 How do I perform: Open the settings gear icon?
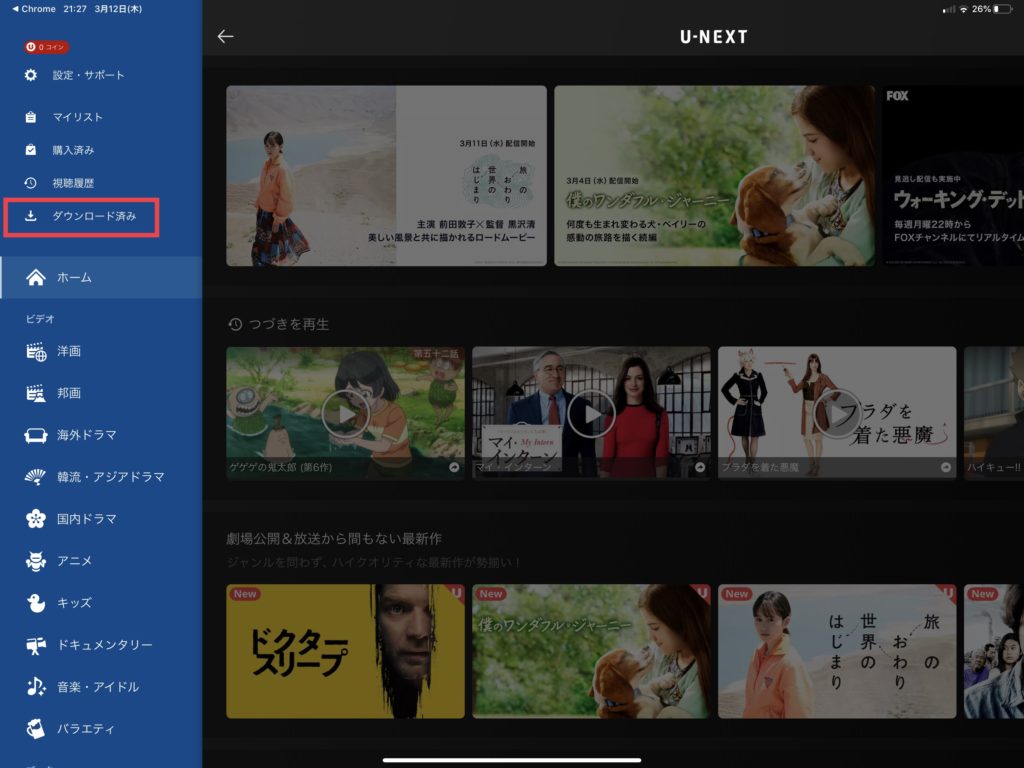(31, 75)
